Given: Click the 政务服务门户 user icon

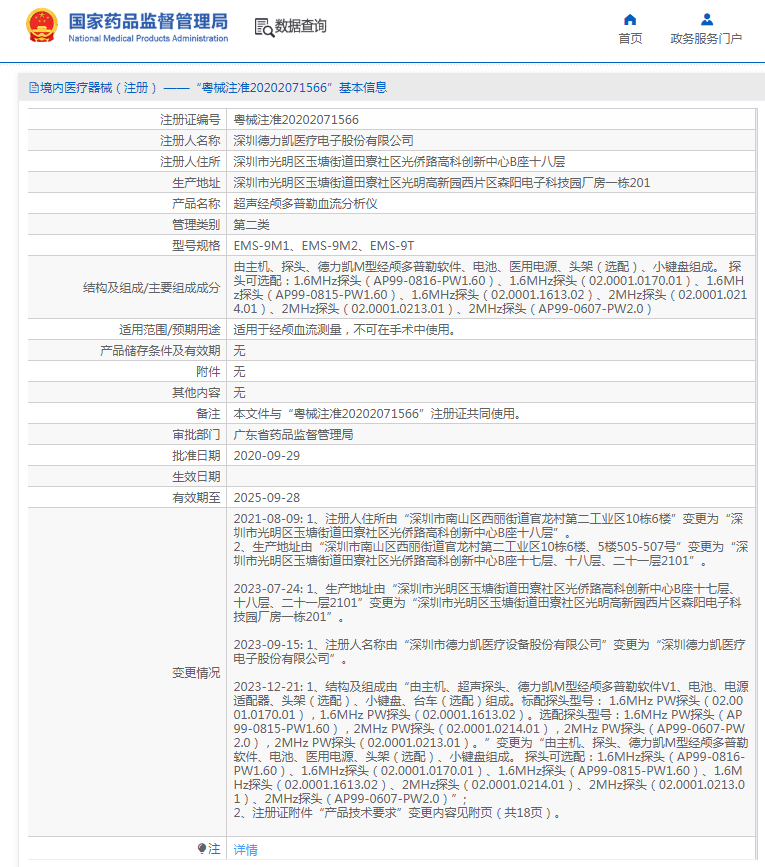Looking at the screenshot, I should 706,20.
